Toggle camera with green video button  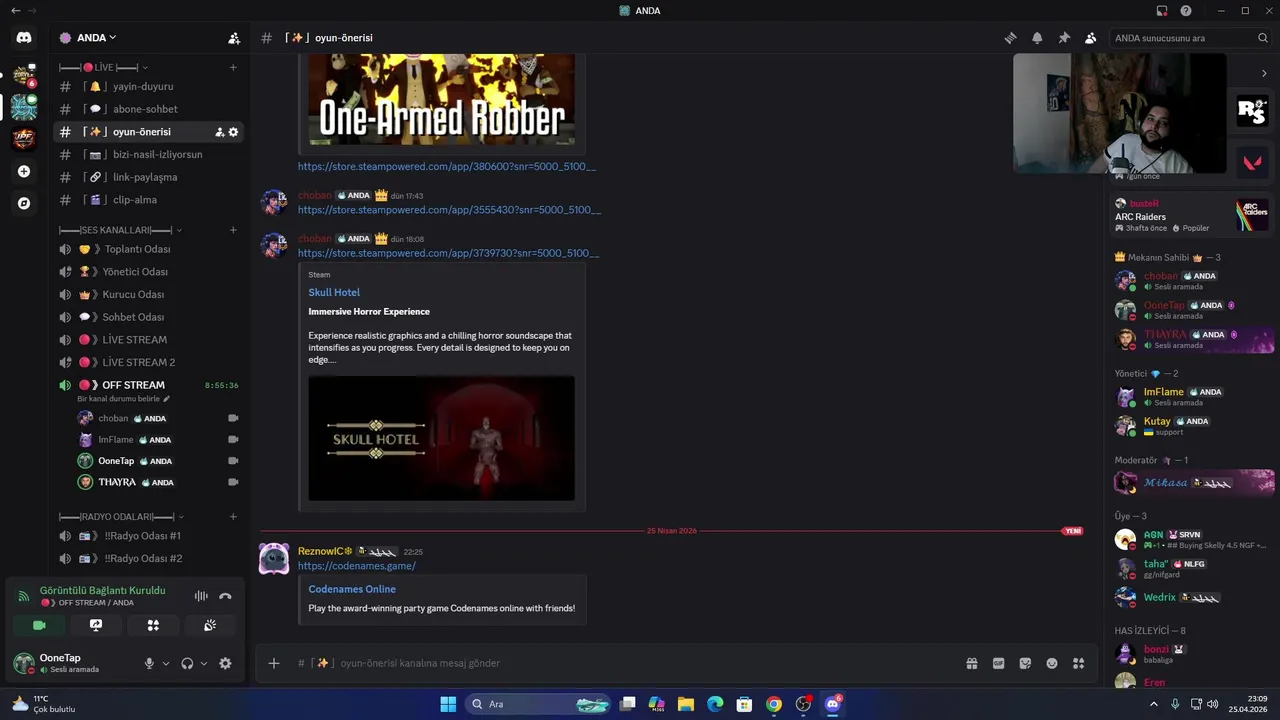[39, 625]
